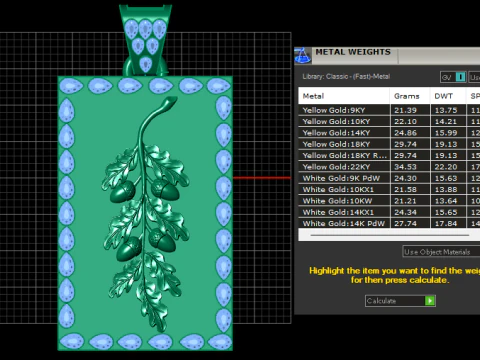The height and width of the screenshot is (360, 480).
Task: Select the pendant bail in the viewport
Action: [146, 40]
